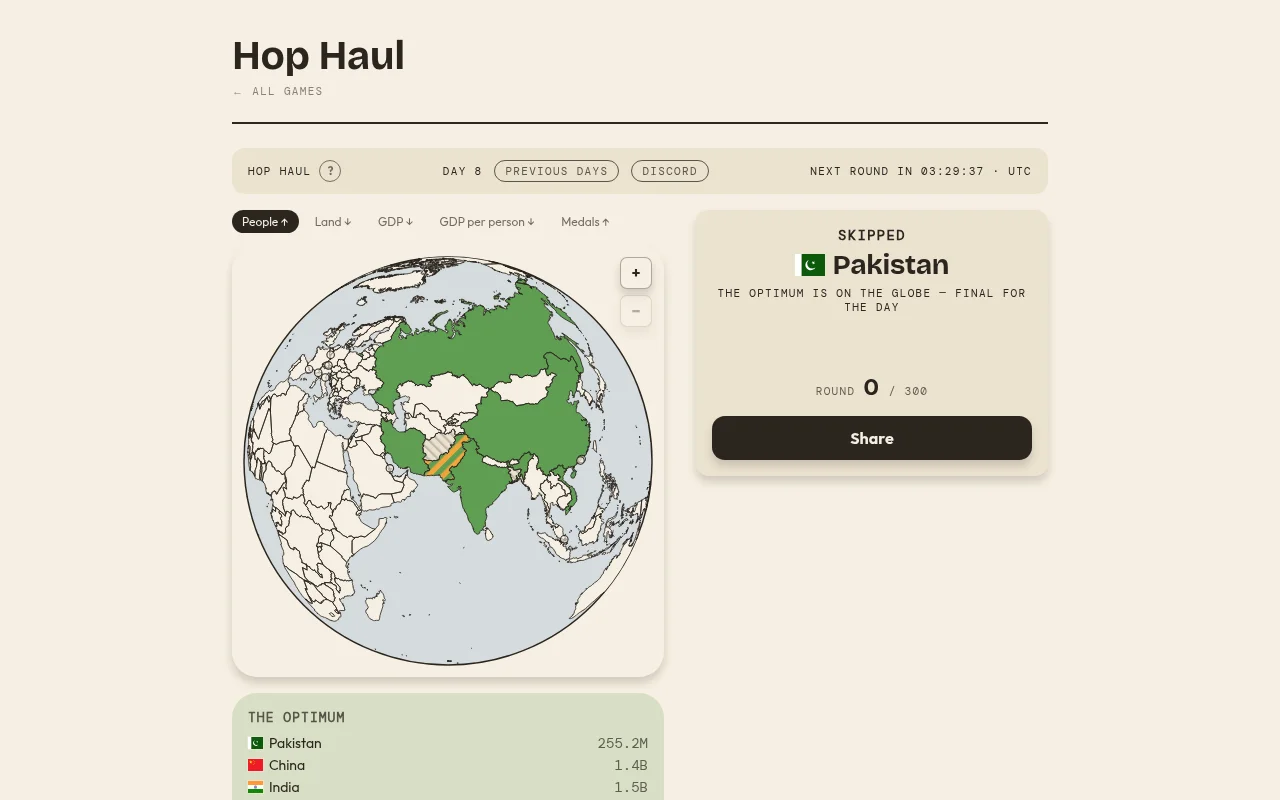Click the India name in The Optimum list
The height and width of the screenshot is (800, 1280).
tap(284, 787)
